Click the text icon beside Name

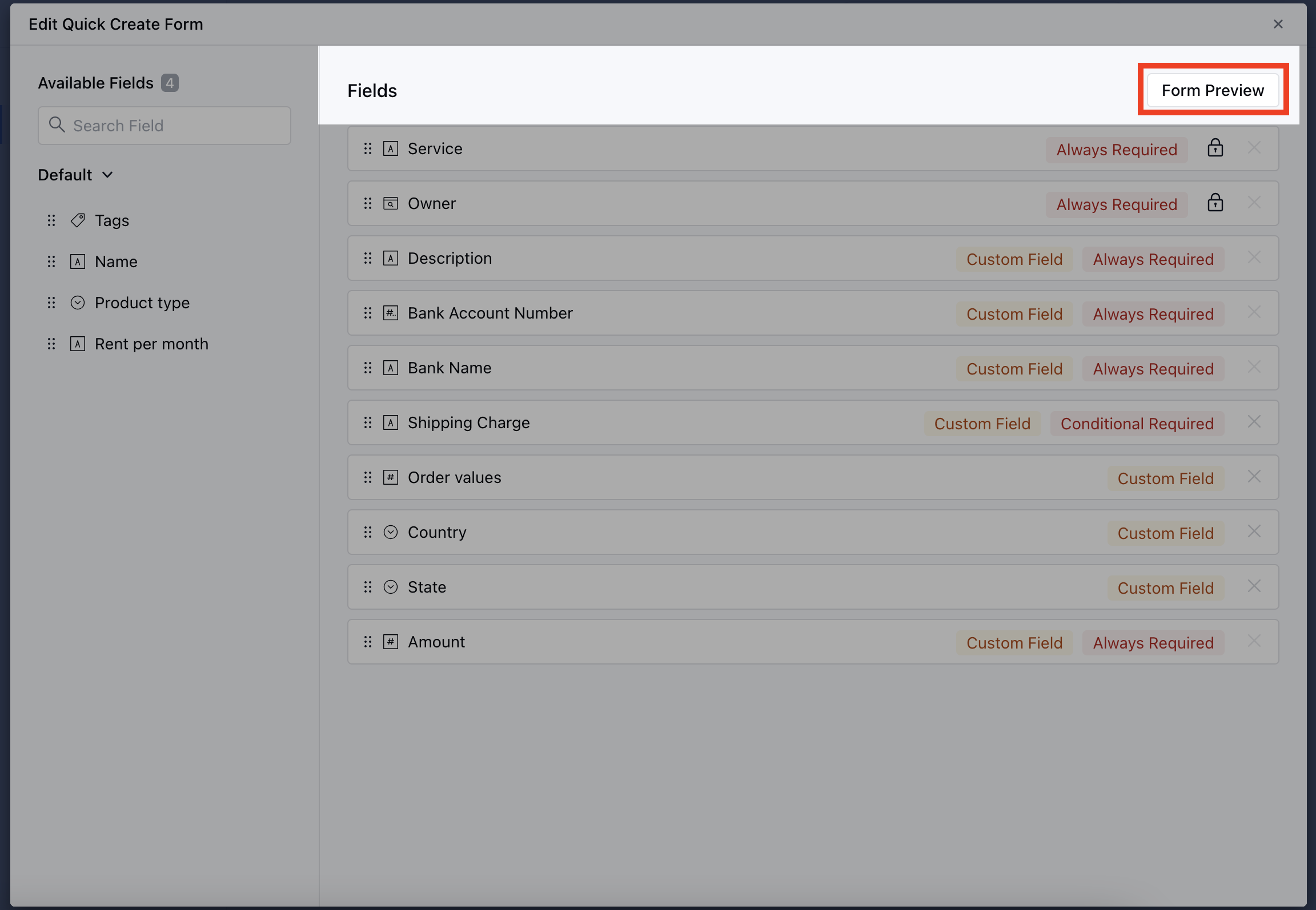[x=78, y=261]
